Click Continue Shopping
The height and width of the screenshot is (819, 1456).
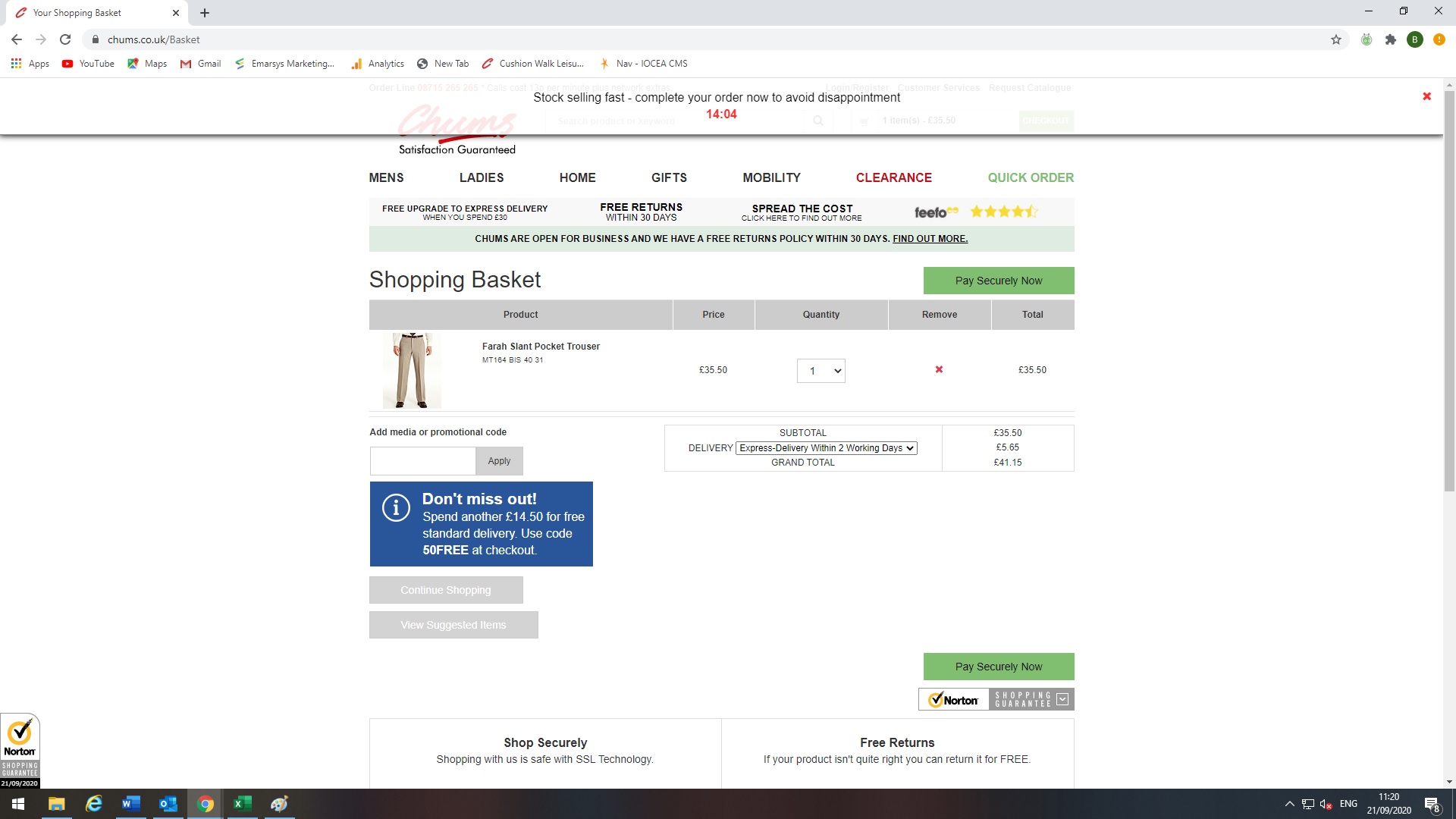pos(446,590)
